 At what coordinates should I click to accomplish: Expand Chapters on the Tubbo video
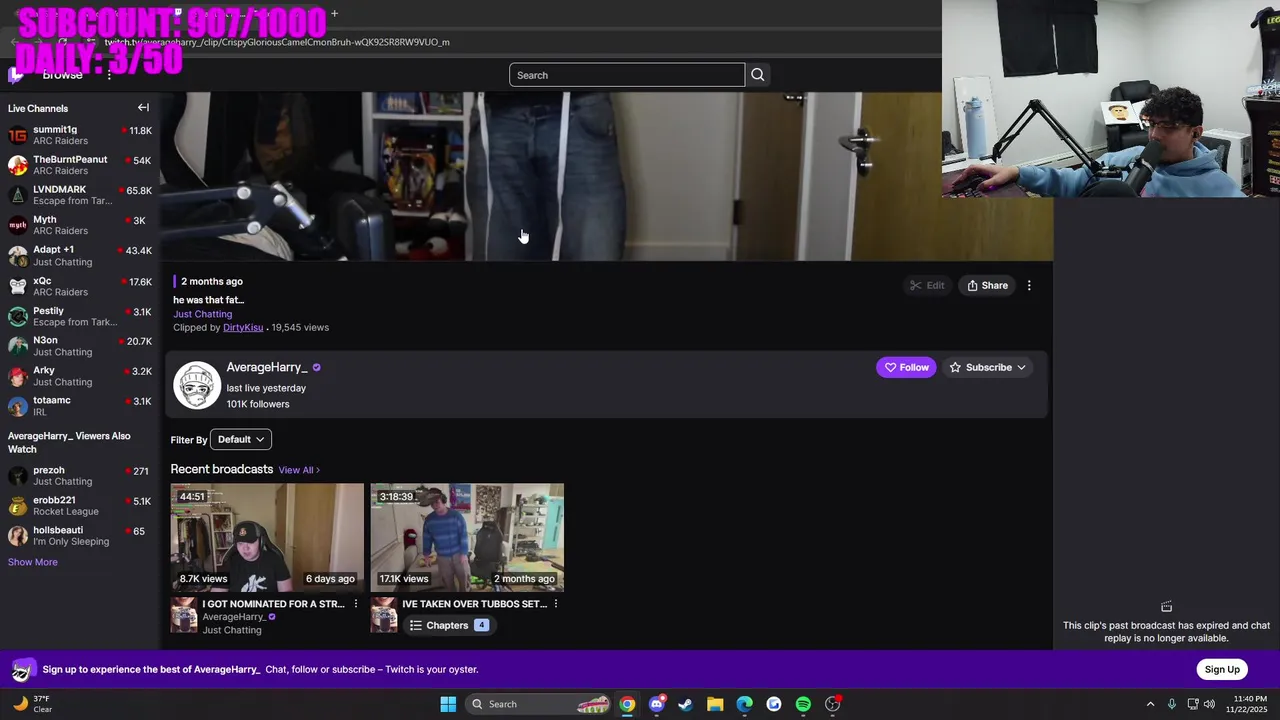[448, 626]
